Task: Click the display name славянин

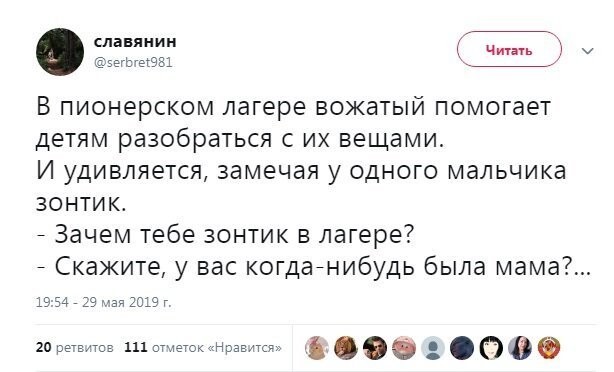Action: click(135, 41)
